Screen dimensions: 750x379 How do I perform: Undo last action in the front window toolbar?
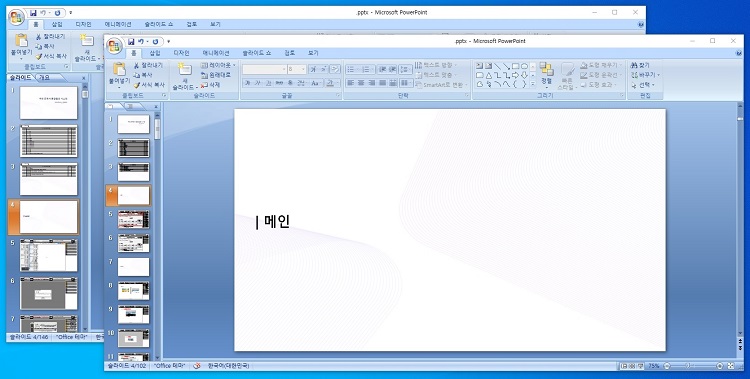tap(141, 42)
